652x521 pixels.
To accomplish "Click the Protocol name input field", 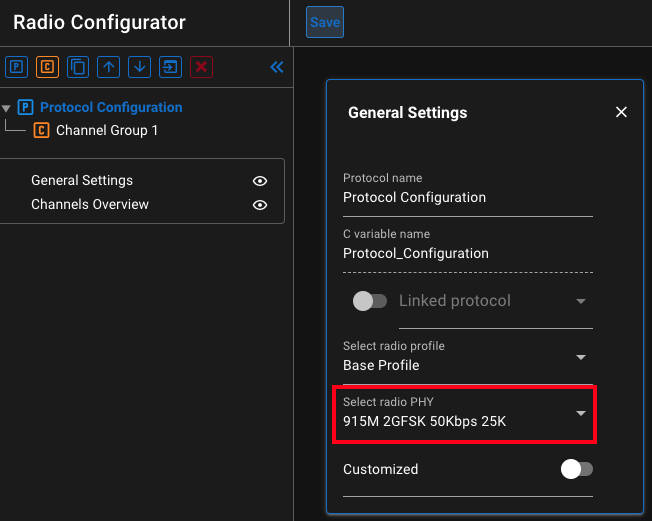I will point(467,198).
